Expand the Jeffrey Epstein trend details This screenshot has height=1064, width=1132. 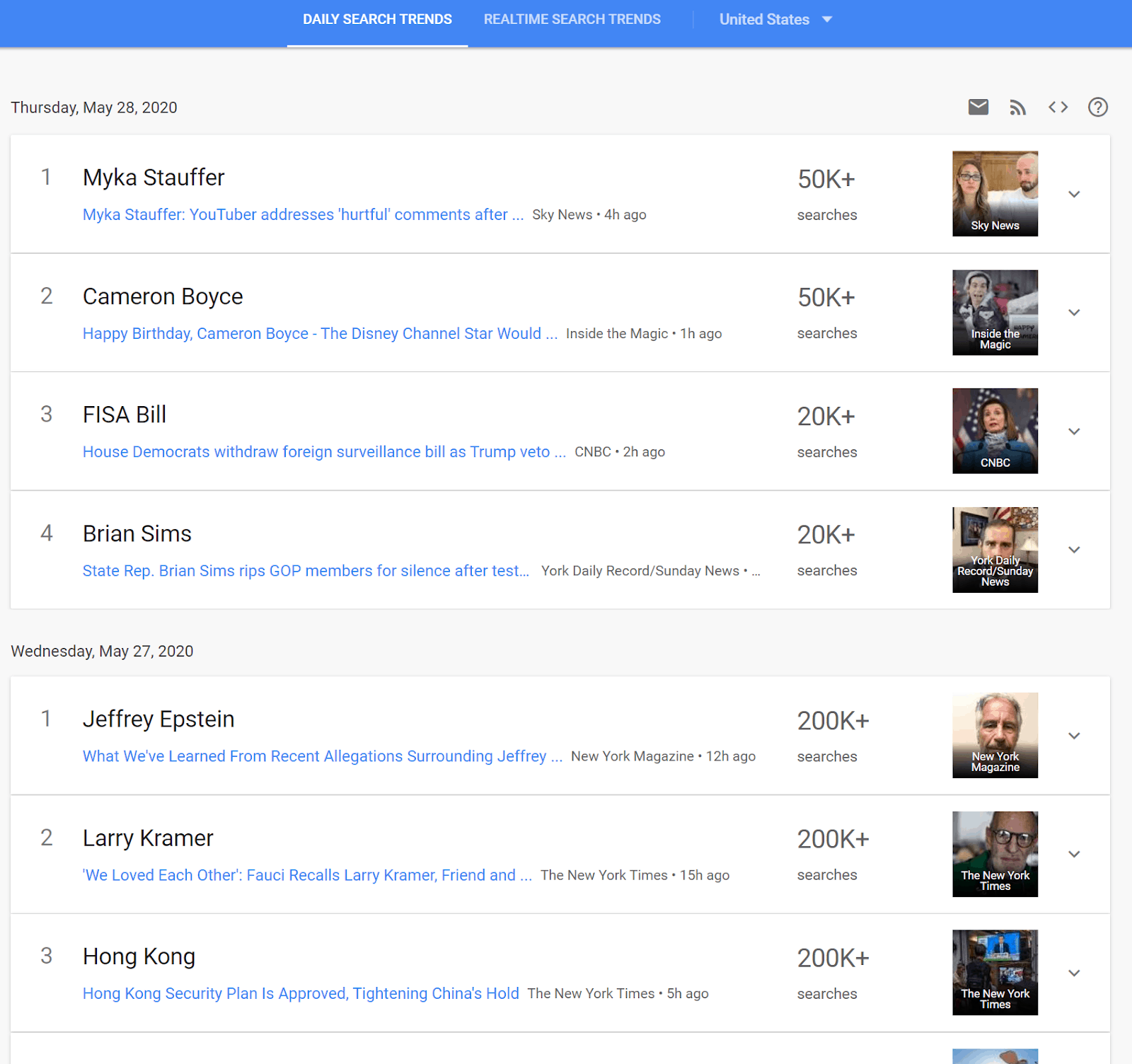pyautogui.click(x=1074, y=735)
